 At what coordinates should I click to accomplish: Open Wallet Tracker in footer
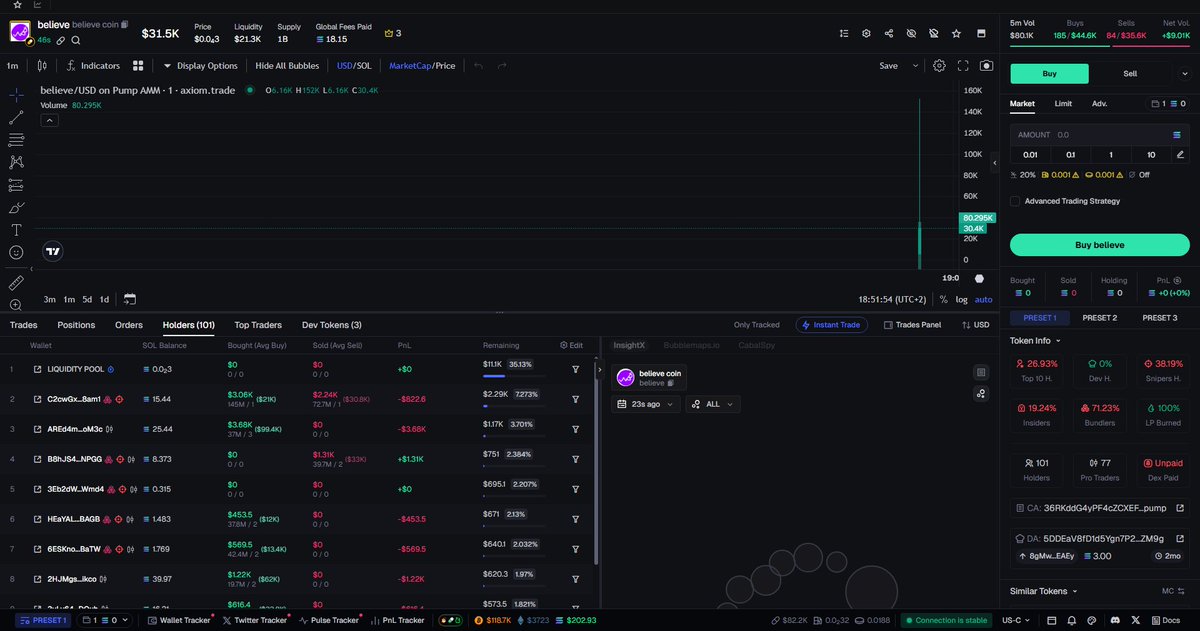180,620
